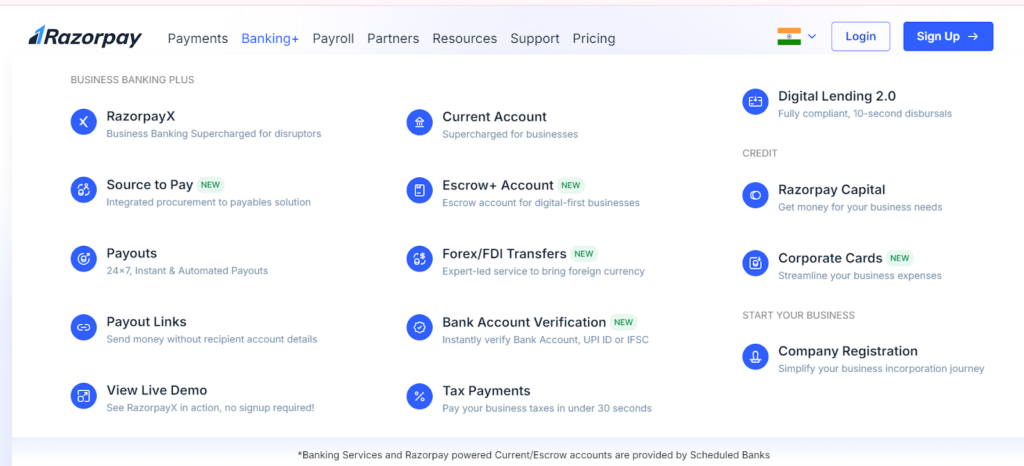
Task: Open the Razorpay Capital link
Action: point(831,190)
